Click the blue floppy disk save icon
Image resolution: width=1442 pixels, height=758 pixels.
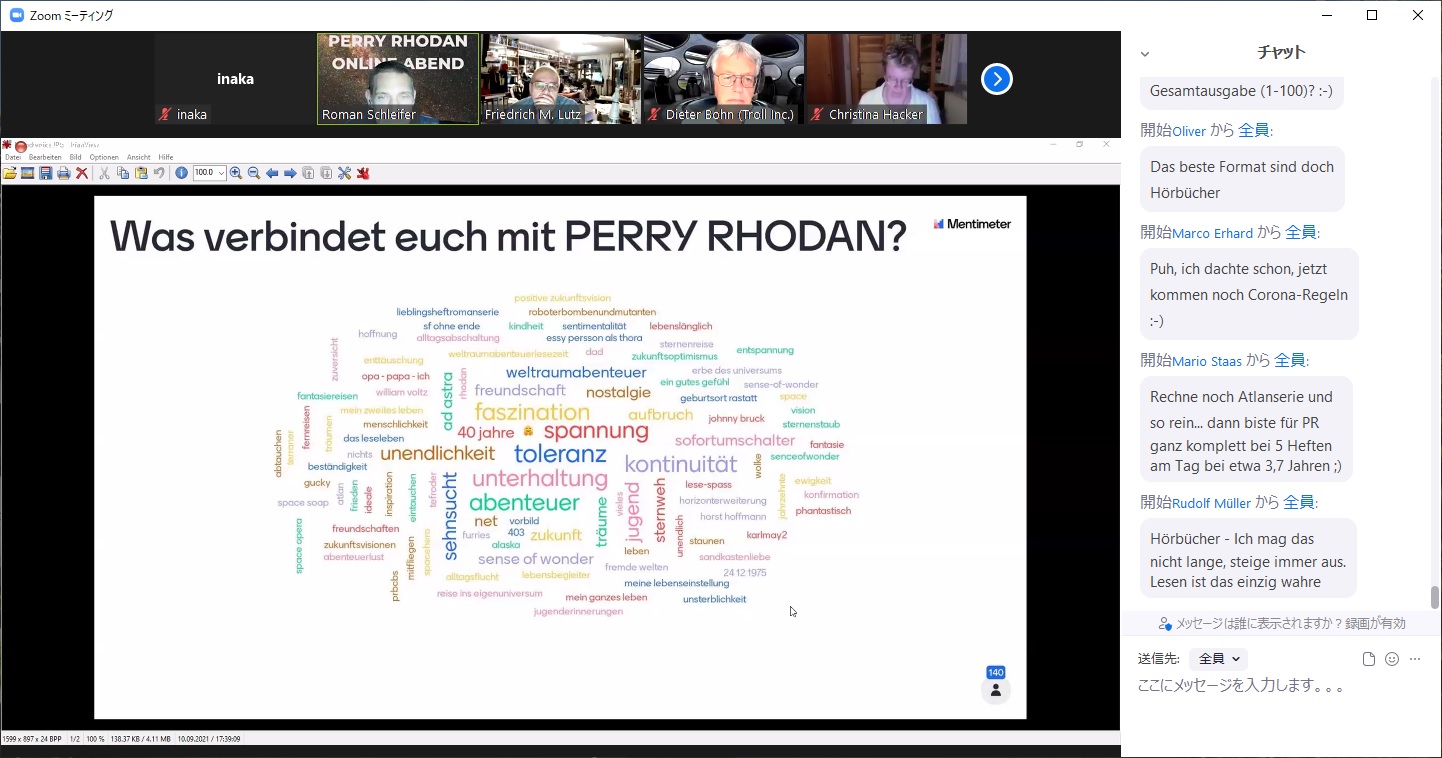46,173
